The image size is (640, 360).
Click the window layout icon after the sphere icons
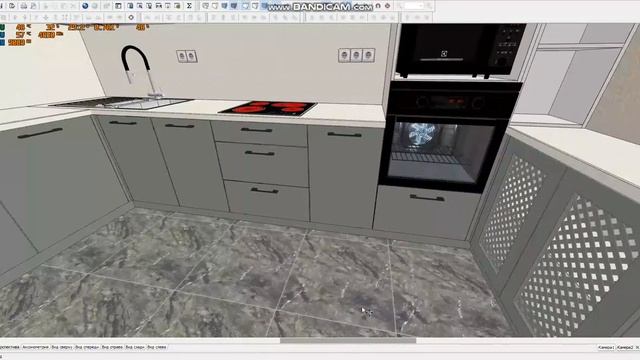(118, 6)
